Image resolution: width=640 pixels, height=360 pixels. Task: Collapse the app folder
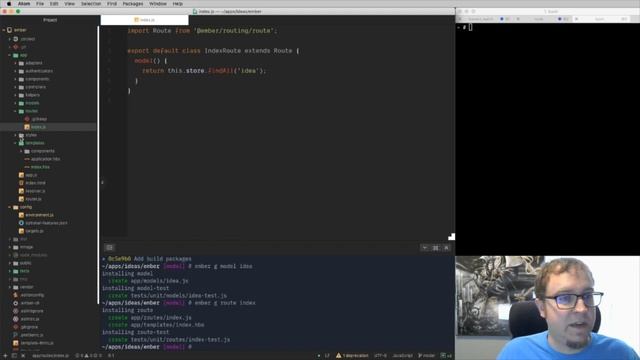coord(10,55)
